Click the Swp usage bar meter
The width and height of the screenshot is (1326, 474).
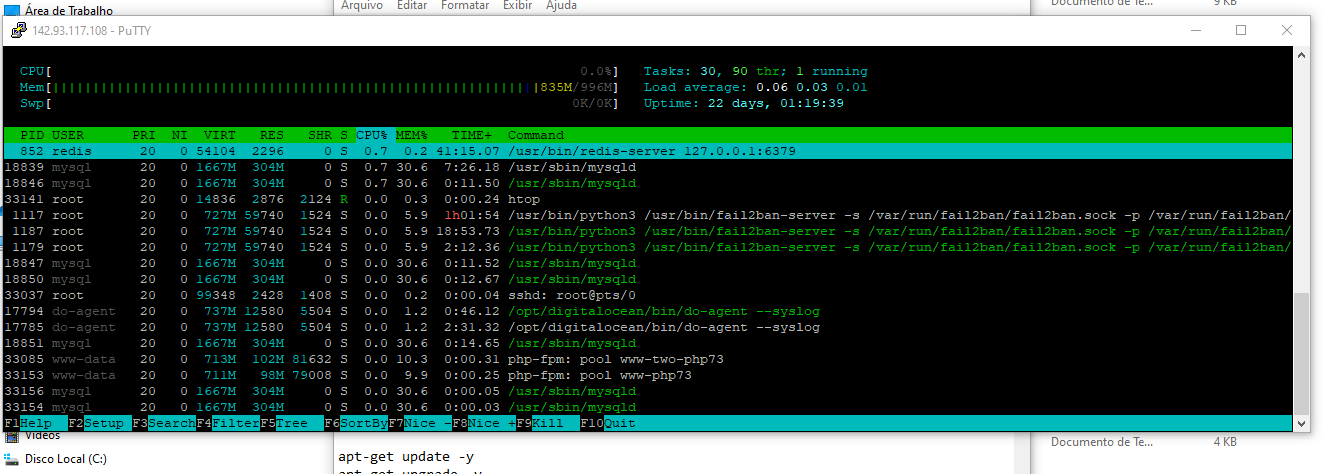pyautogui.click(x=319, y=103)
